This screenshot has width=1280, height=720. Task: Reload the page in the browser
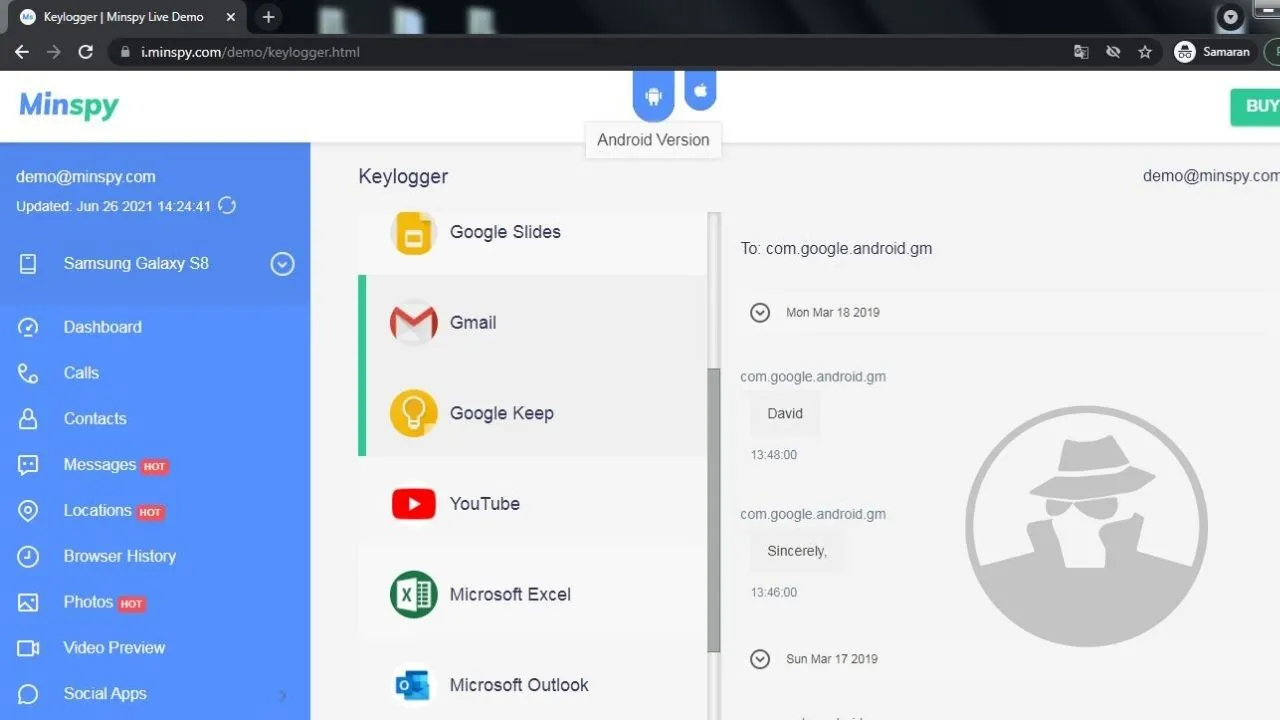tap(86, 52)
